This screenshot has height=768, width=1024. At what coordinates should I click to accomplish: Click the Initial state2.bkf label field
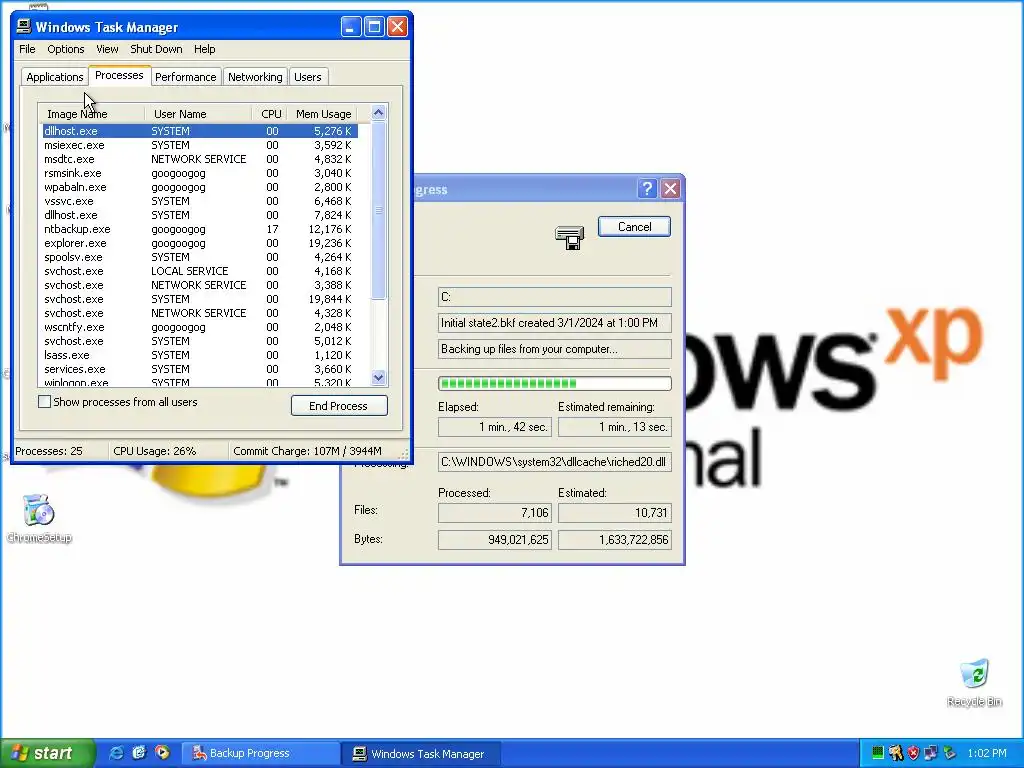(x=554, y=323)
